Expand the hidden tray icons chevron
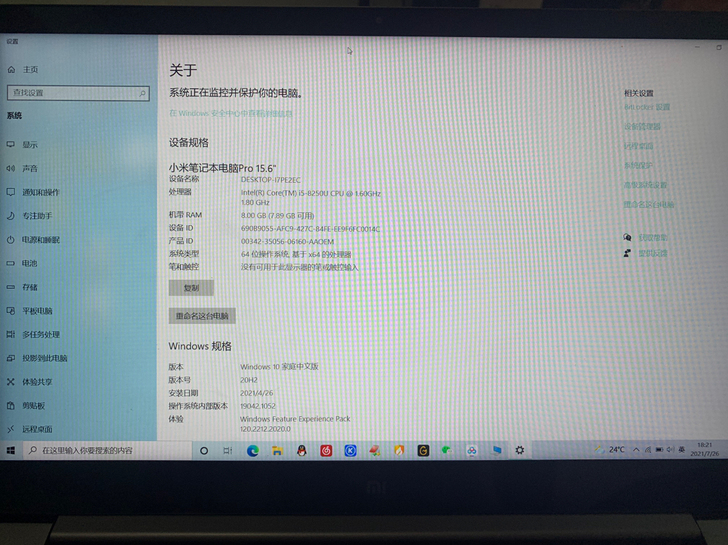 tap(636, 449)
